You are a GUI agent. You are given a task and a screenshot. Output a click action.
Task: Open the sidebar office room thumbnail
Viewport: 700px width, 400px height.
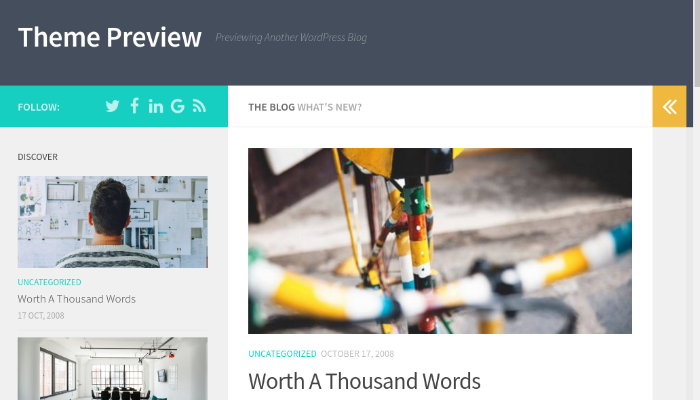point(112,368)
